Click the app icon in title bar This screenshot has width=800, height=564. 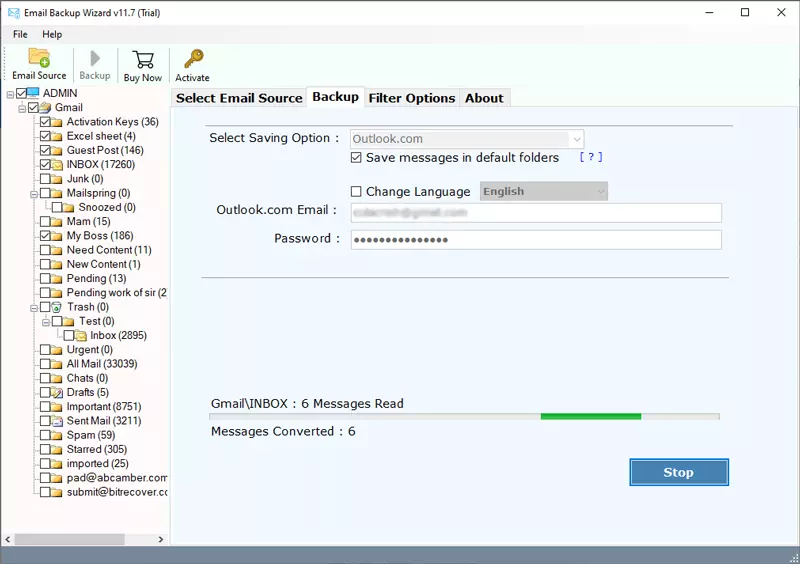[14, 13]
